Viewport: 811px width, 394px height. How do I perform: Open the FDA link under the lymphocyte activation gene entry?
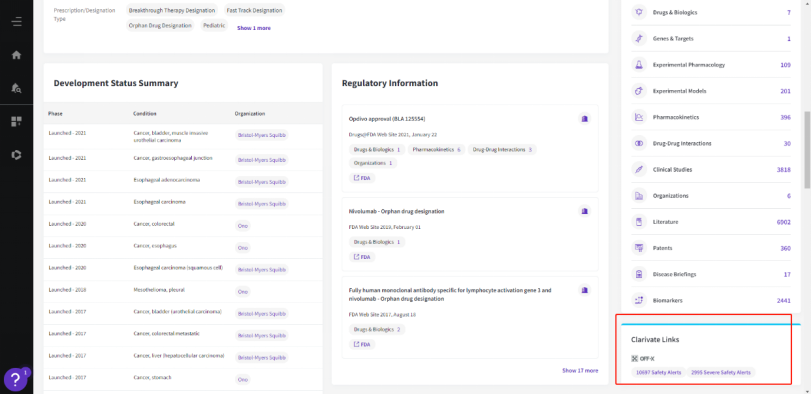pyautogui.click(x=362, y=344)
